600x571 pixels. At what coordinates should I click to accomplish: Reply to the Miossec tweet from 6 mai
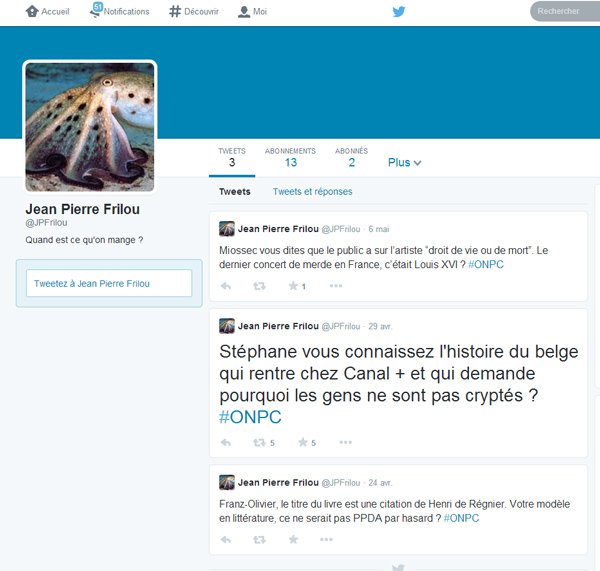226,286
